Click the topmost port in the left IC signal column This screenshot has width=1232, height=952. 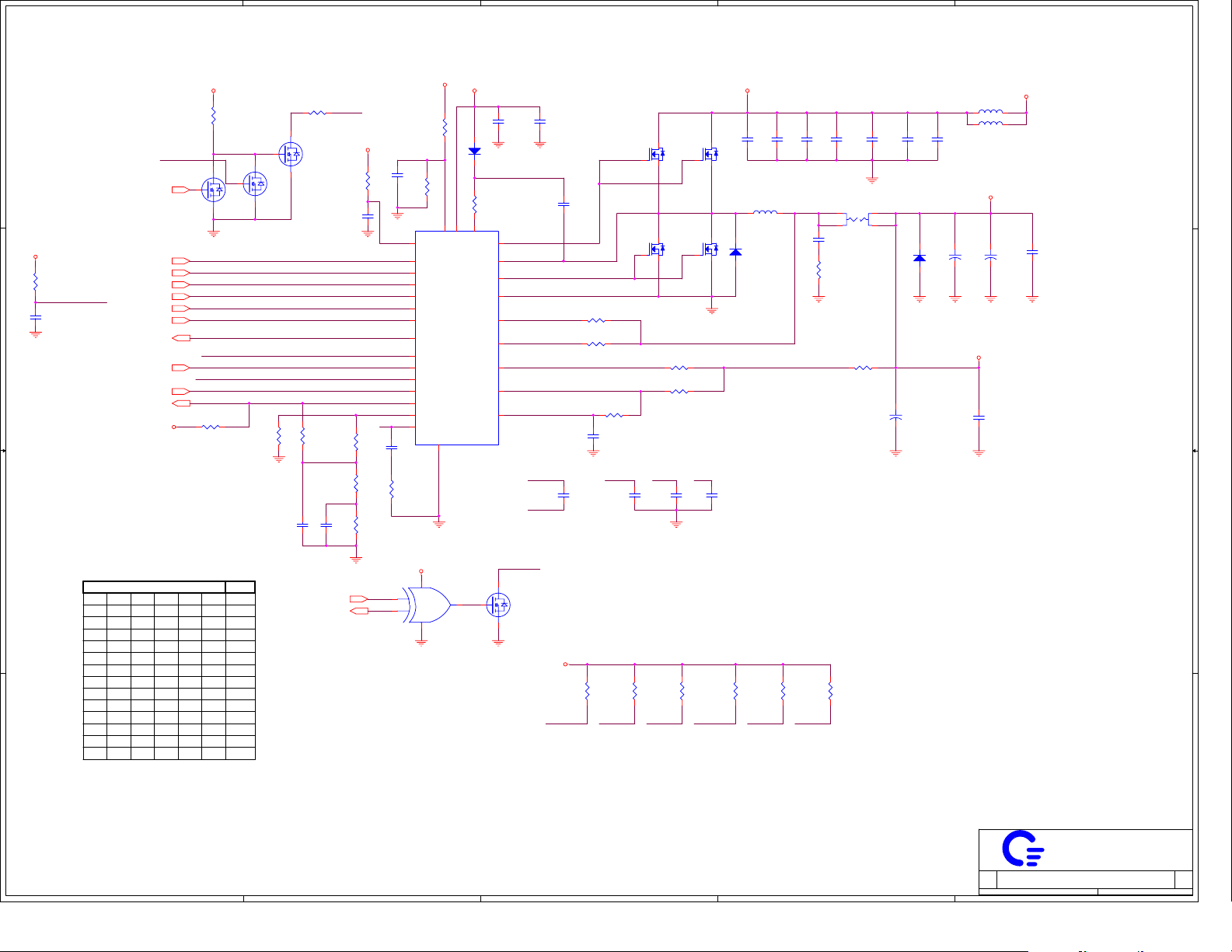click(180, 260)
